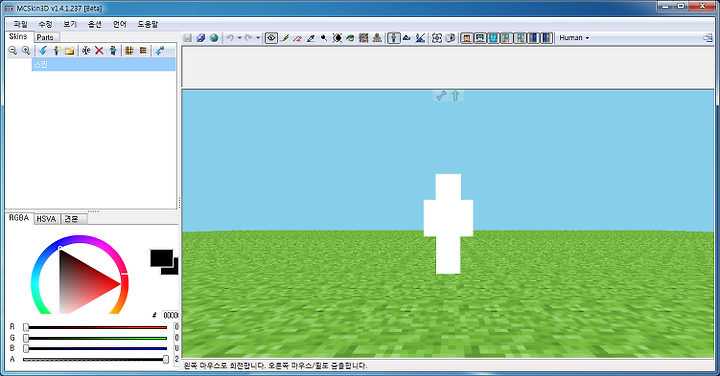Click the reset camera target icon
720x376 pixels.
(437, 38)
